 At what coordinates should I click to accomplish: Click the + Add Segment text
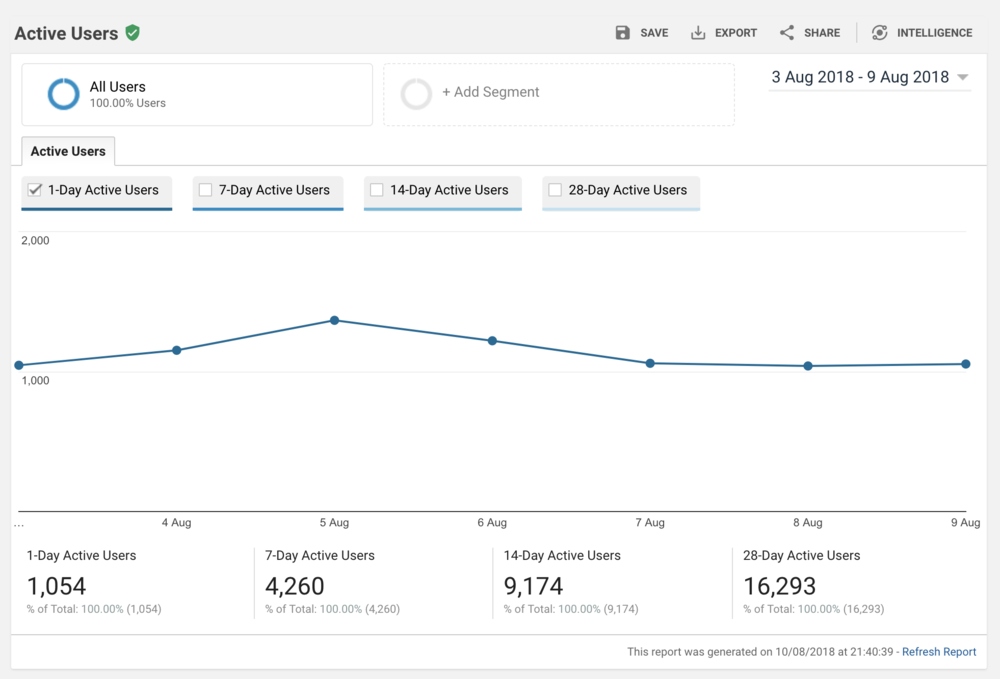[x=490, y=92]
